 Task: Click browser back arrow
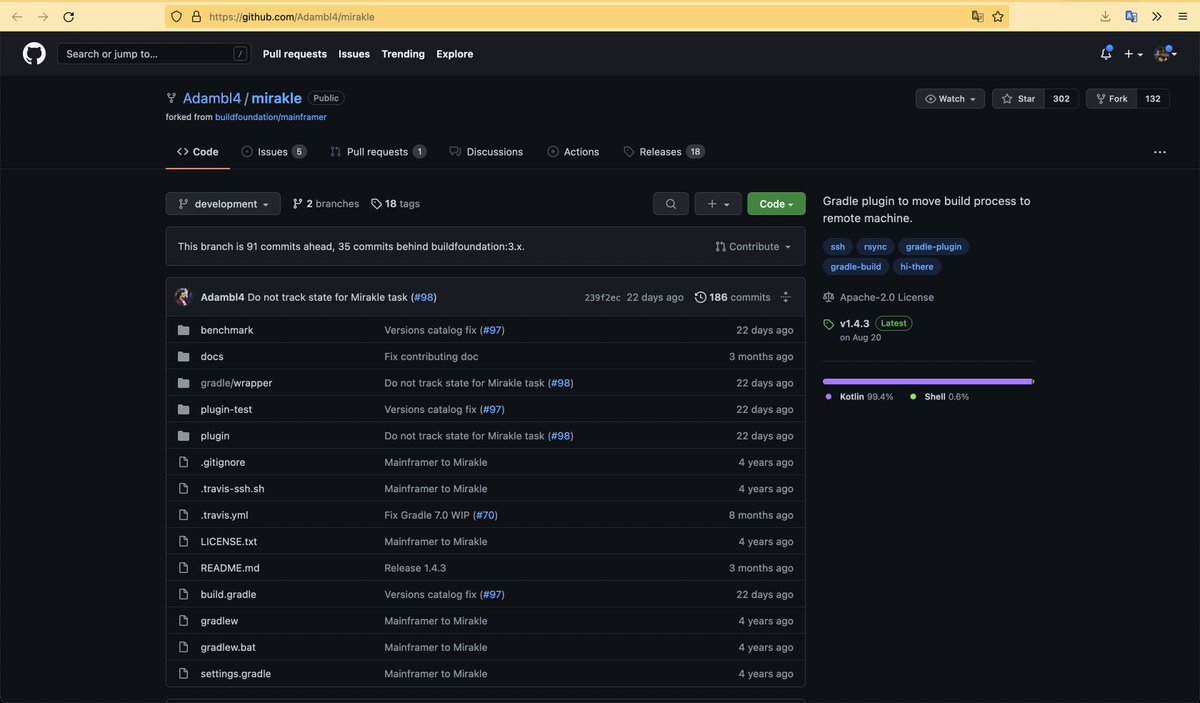click(x=17, y=17)
